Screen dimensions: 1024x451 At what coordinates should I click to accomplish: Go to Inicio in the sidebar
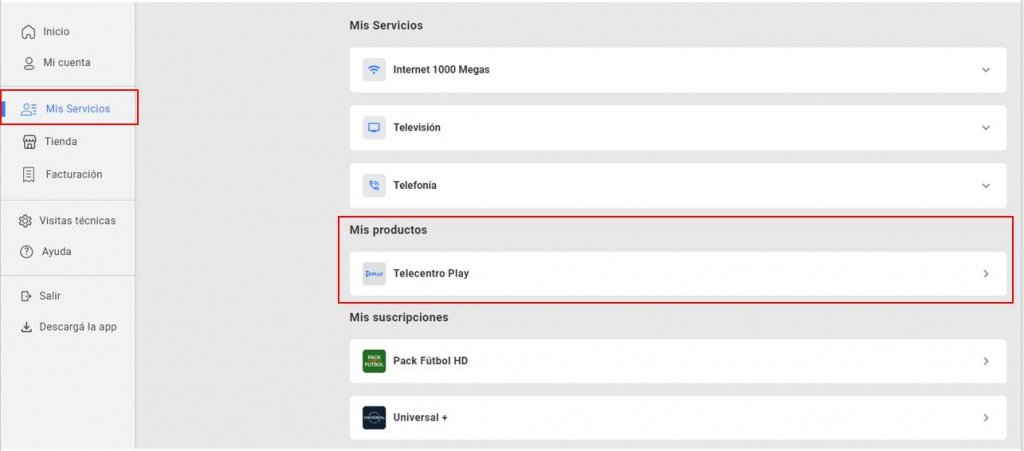coord(56,32)
